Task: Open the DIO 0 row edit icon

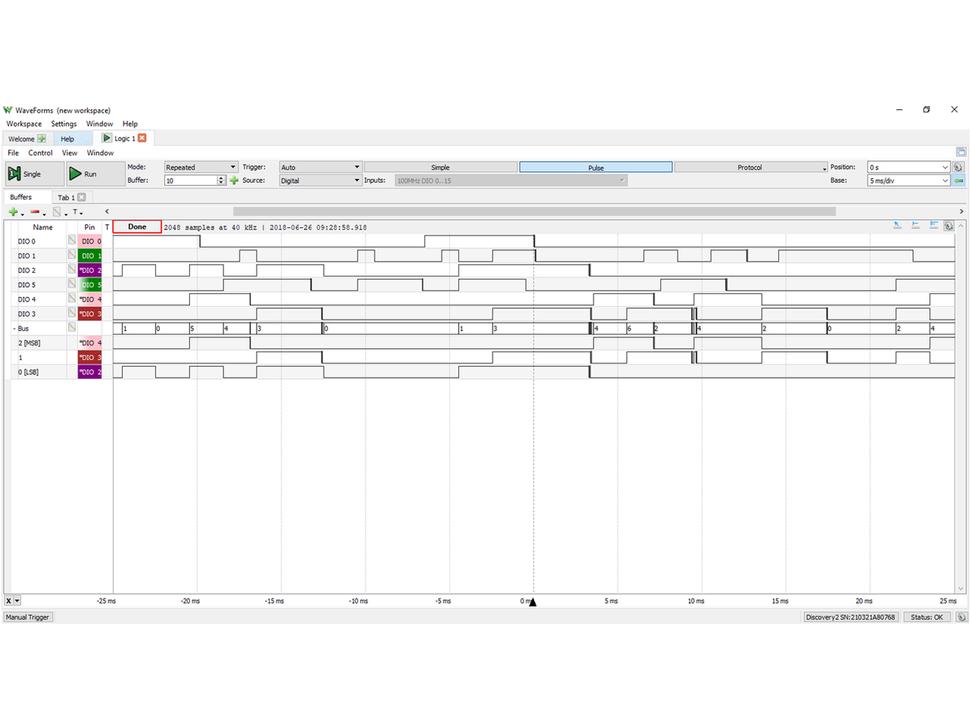Action: (x=72, y=241)
